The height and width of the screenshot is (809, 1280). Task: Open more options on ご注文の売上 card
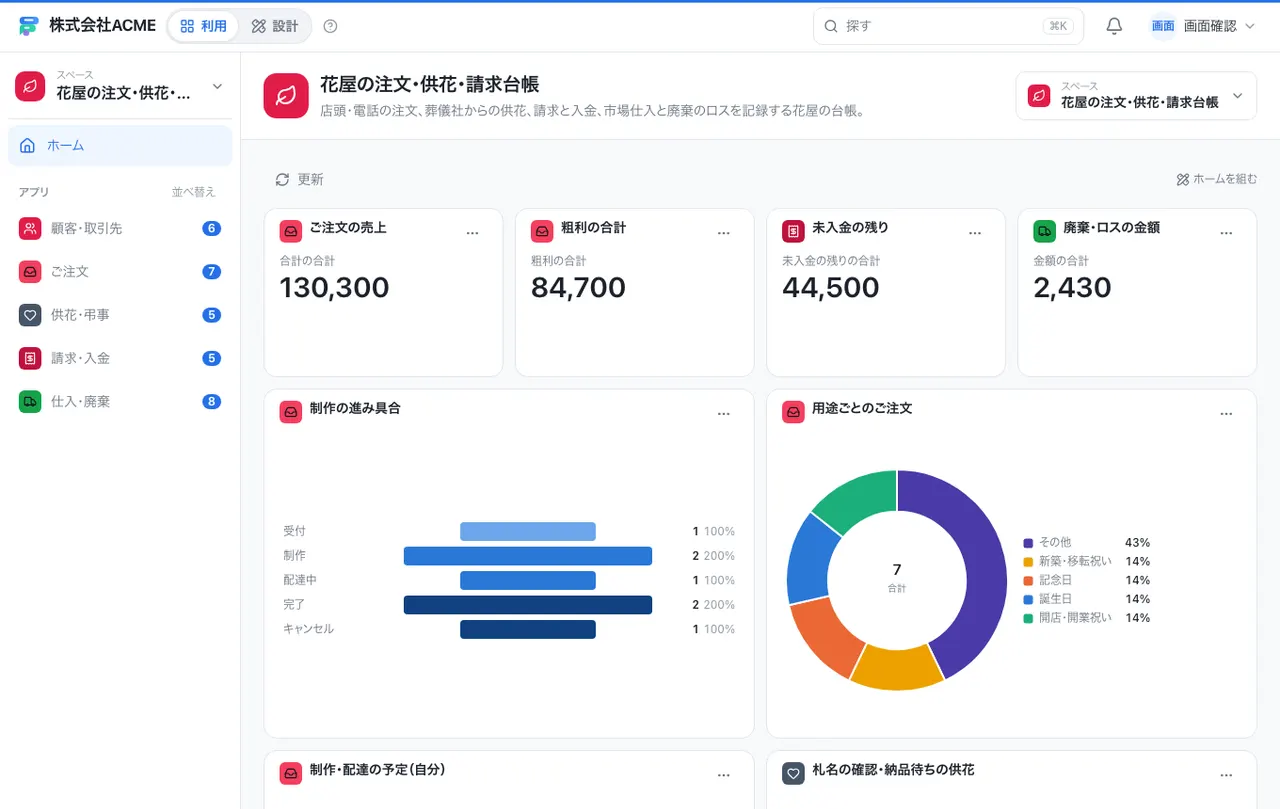coord(473,232)
